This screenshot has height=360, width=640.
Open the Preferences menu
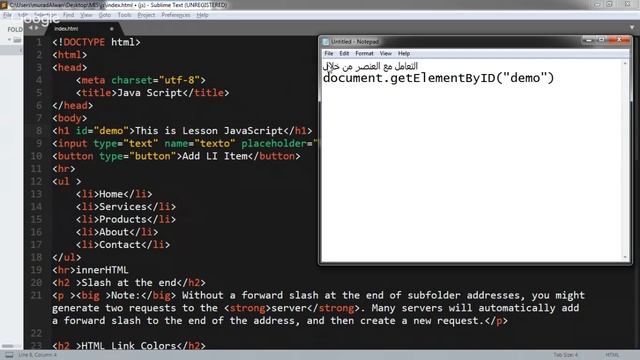coord(176,15)
